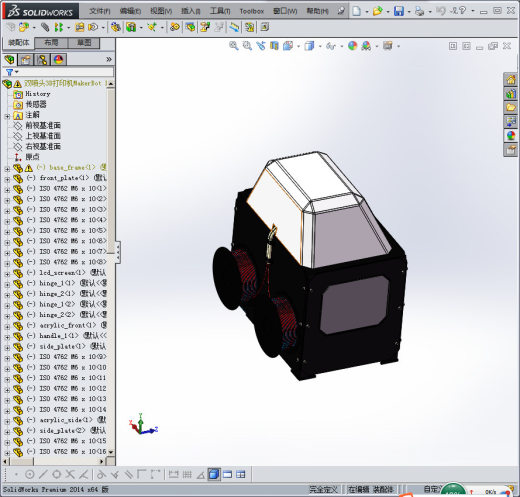This screenshot has height=497, width=520.
Task: Select the Move Component tool
Action: [93, 27]
